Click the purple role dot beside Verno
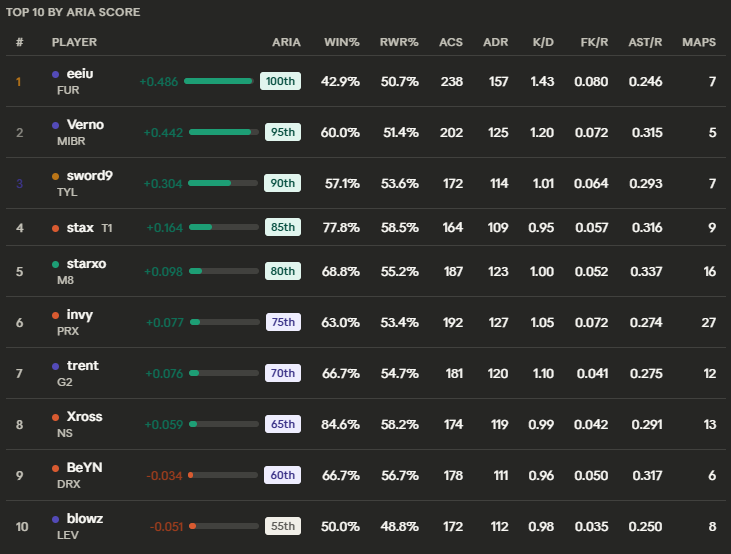 click(55, 125)
